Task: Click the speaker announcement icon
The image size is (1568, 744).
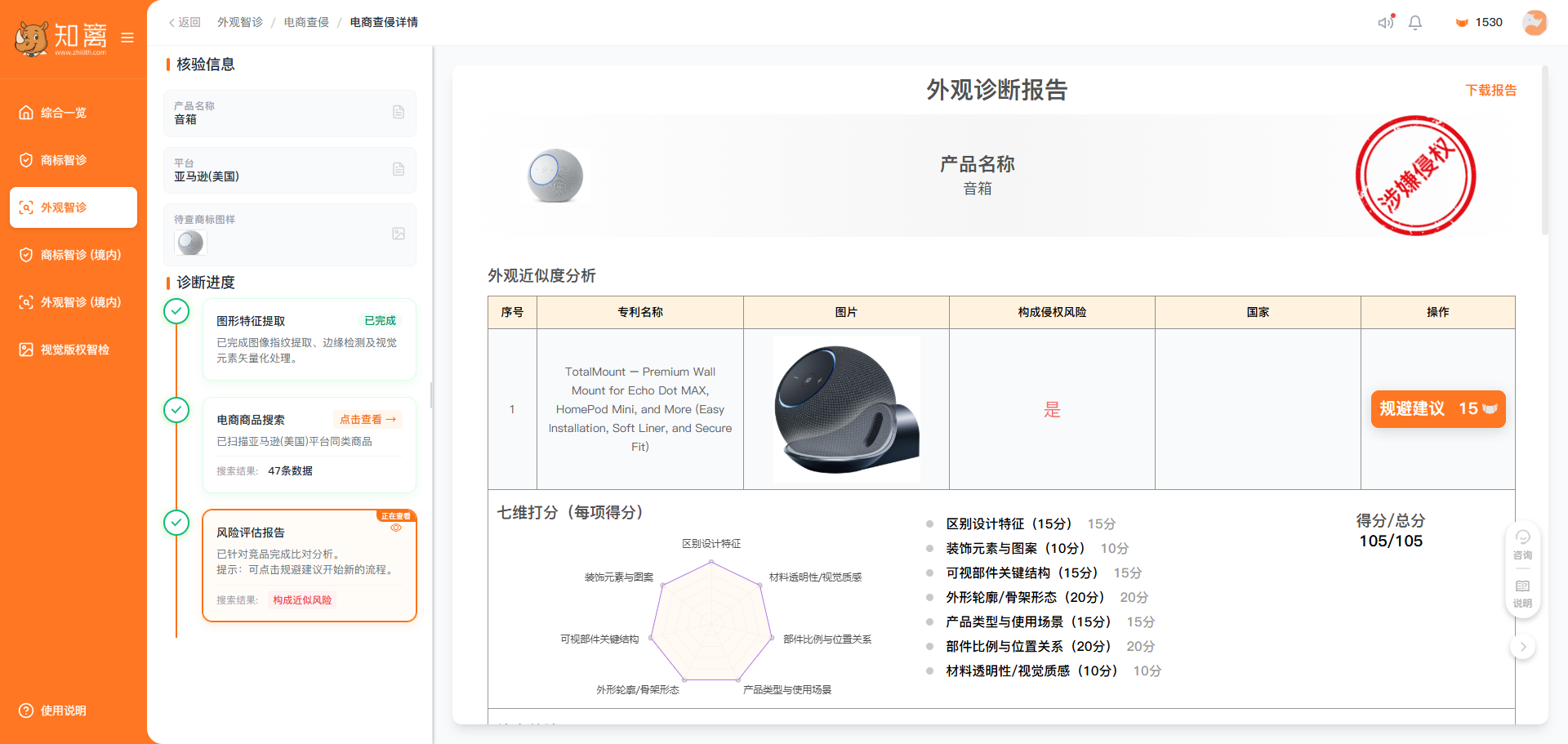Action: point(1386,22)
